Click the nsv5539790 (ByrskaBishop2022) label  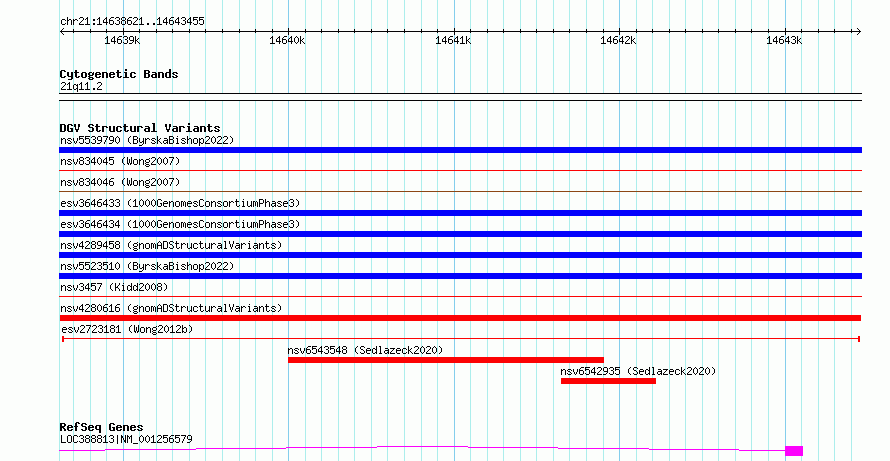pyautogui.click(x=147, y=140)
